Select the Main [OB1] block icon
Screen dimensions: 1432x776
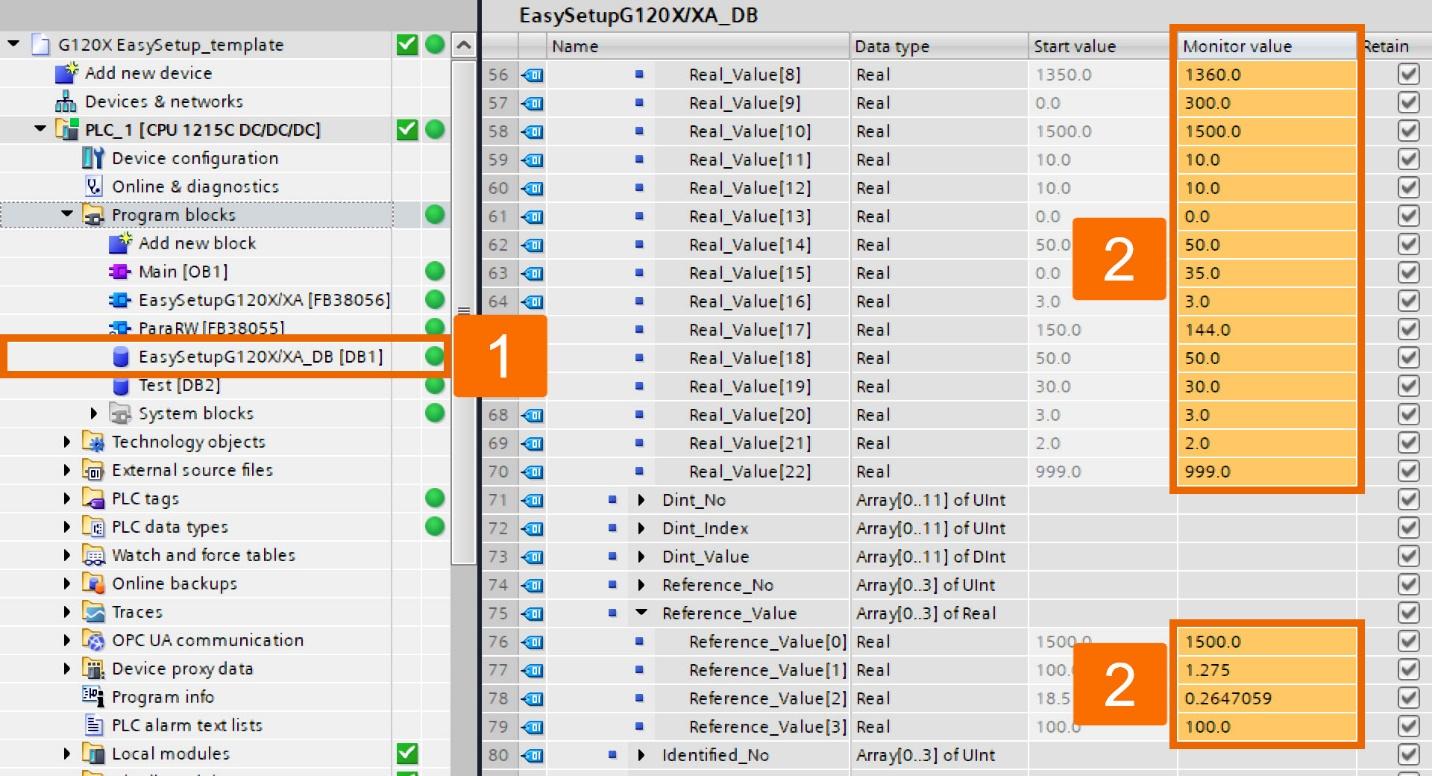point(120,271)
